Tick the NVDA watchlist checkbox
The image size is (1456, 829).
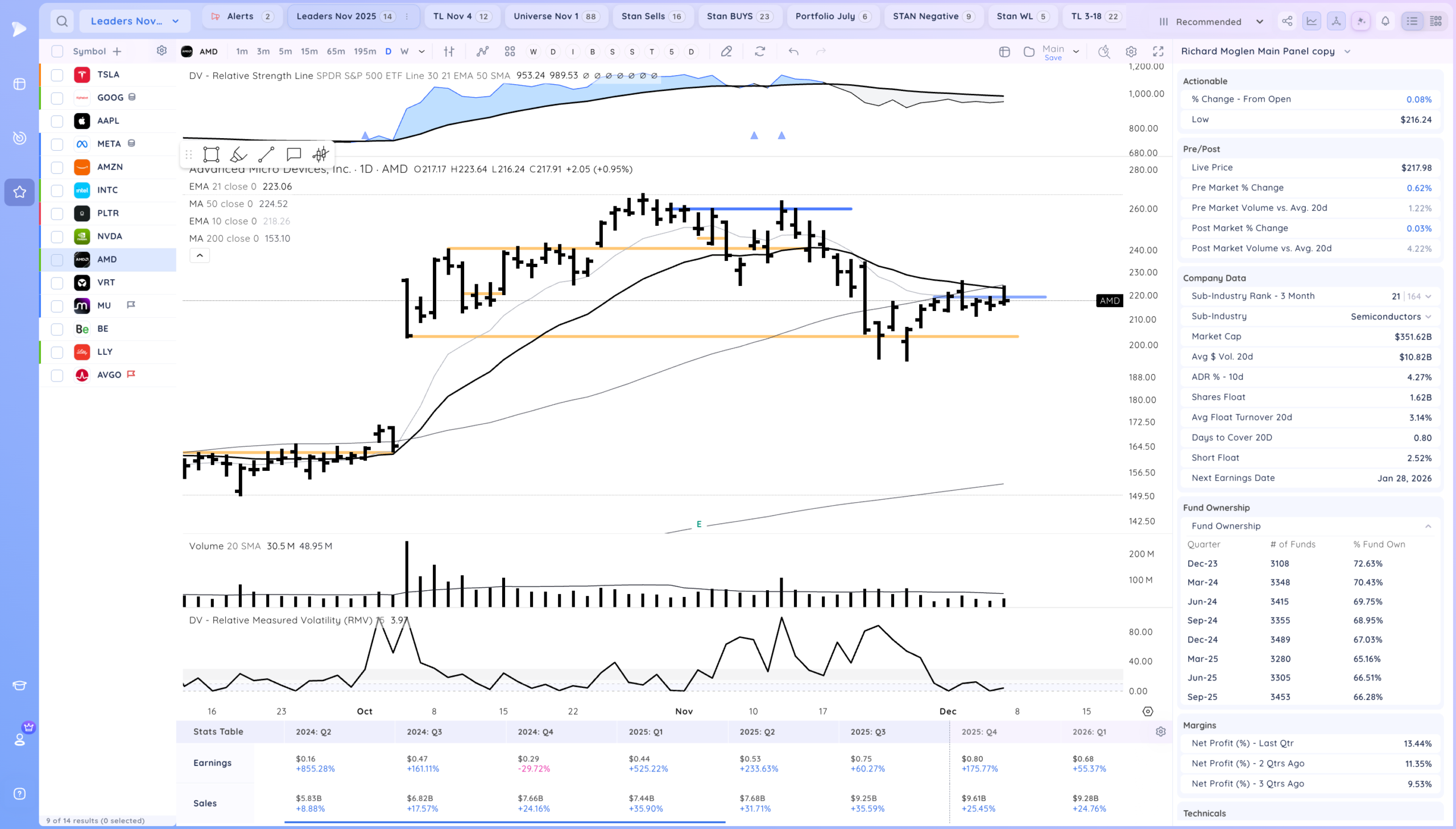pyautogui.click(x=57, y=237)
